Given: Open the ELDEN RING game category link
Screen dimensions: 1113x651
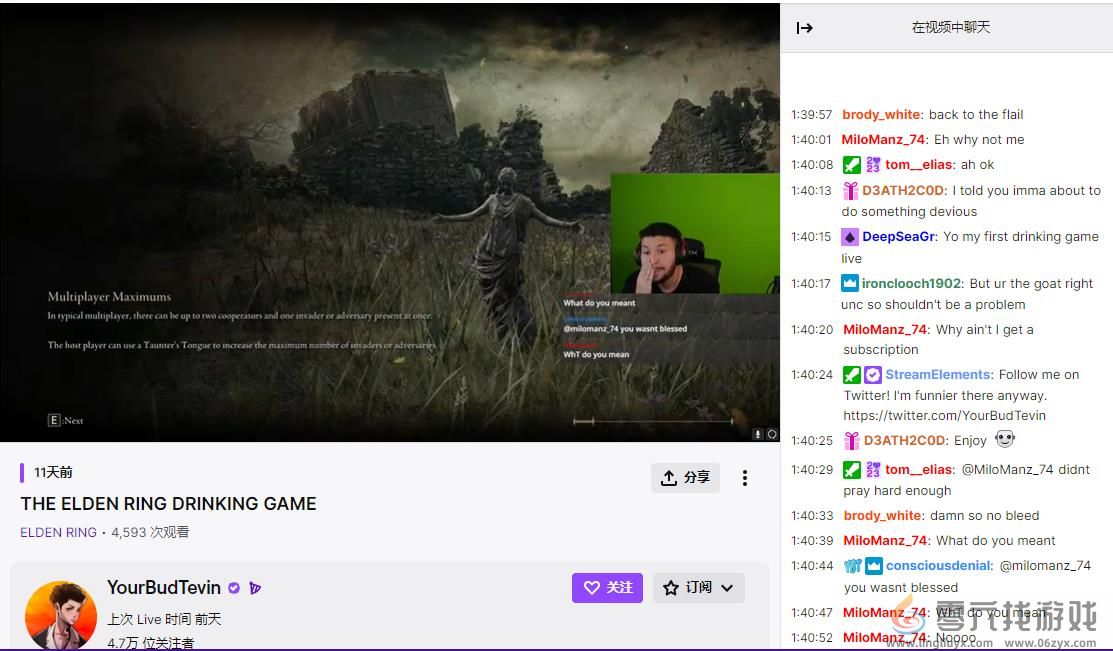Looking at the screenshot, I should click(58, 532).
